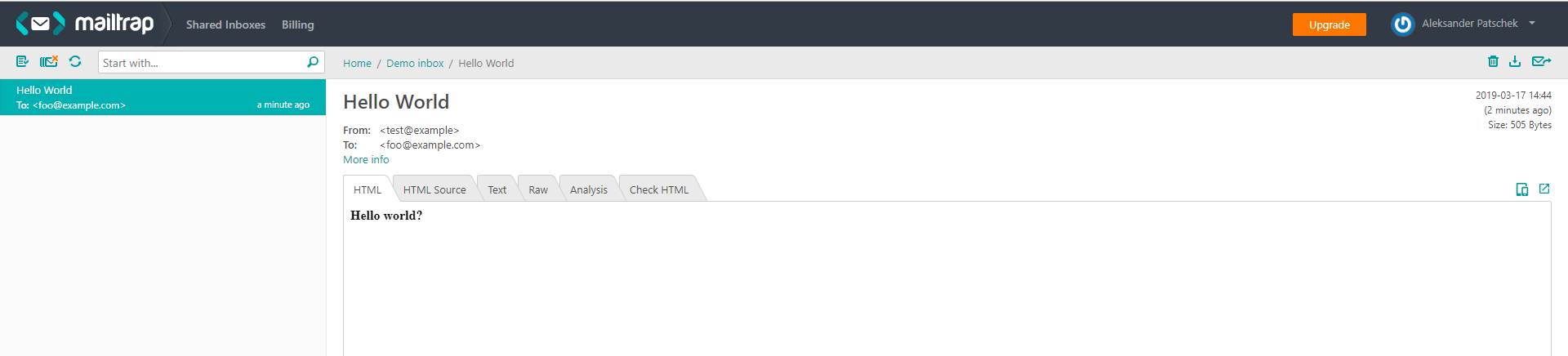Click the mark all as read icon
Screen dimensions: 1568x356
[x=22, y=61]
